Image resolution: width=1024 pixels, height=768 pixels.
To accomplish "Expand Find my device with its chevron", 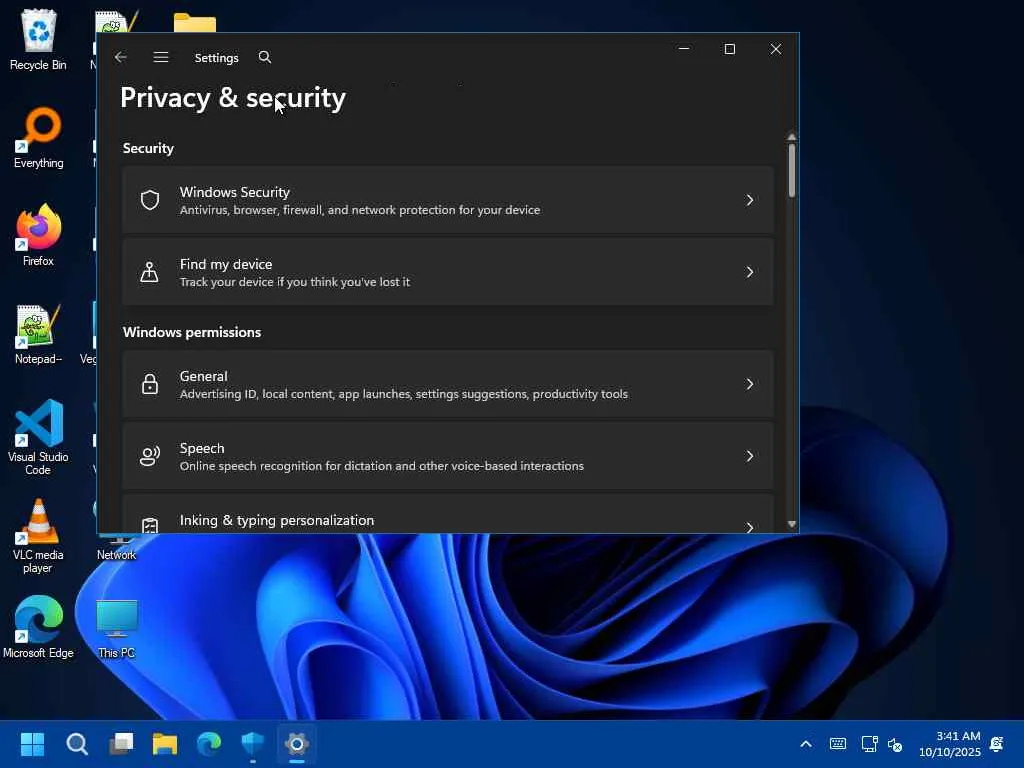I will 750,272.
